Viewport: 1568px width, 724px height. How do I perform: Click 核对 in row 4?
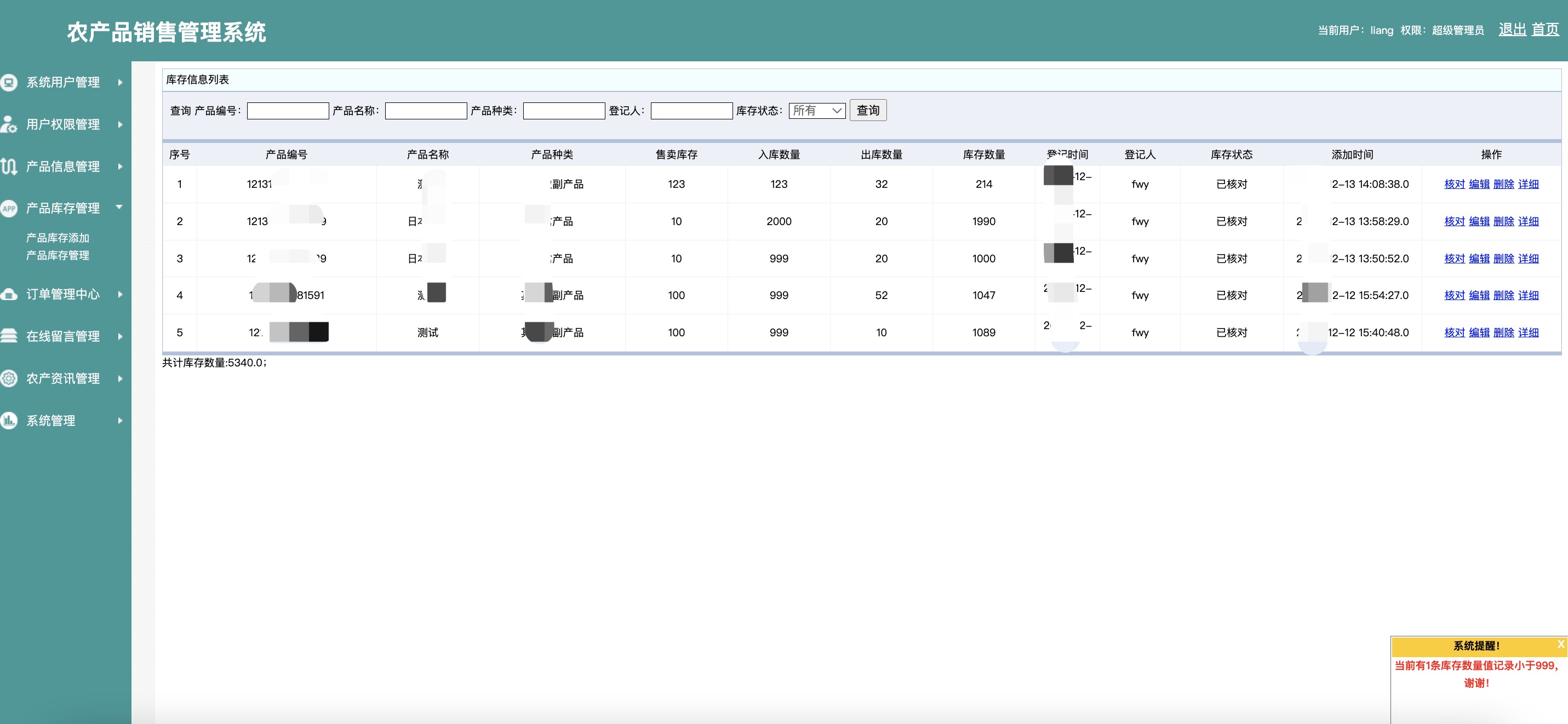click(1455, 295)
